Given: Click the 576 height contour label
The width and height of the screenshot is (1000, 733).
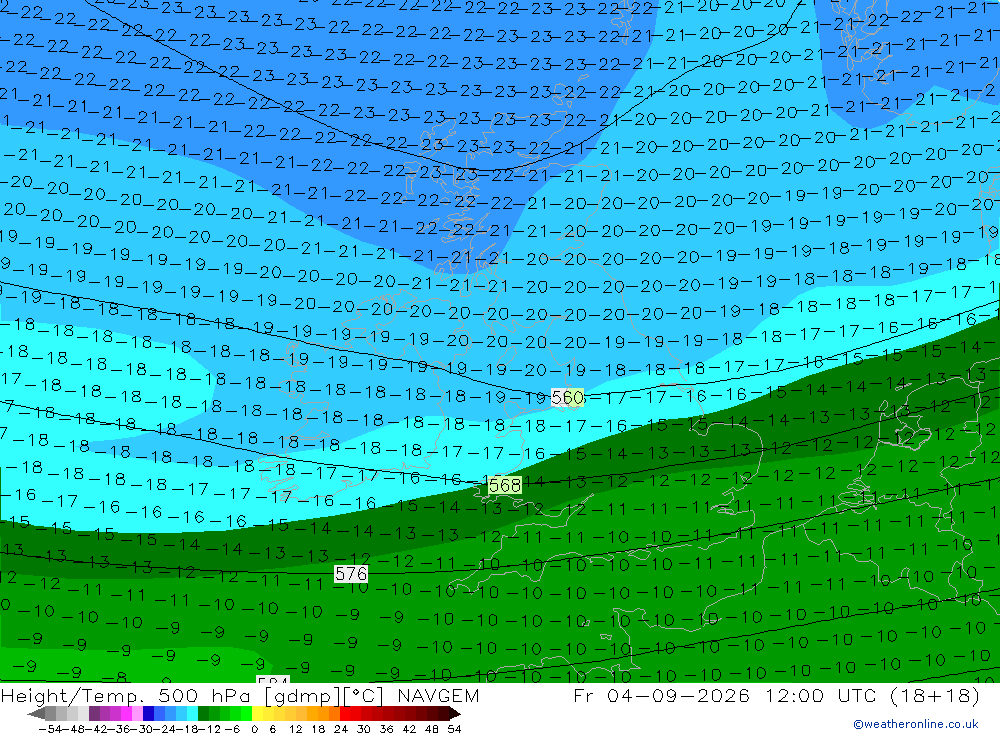Looking at the screenshot, I should click(351, 574).
